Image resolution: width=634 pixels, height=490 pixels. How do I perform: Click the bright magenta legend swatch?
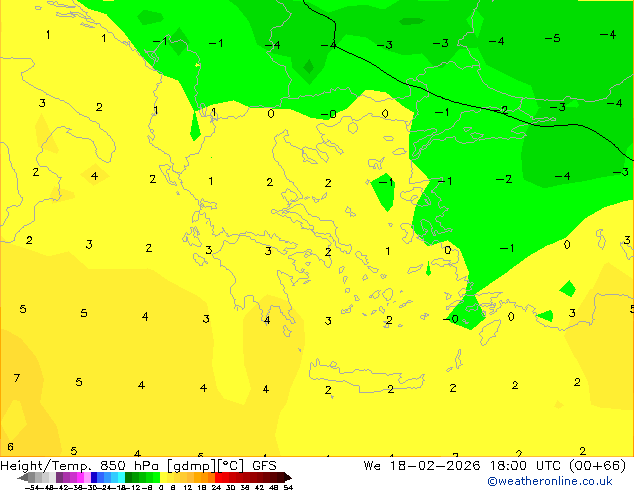[80, 477]
